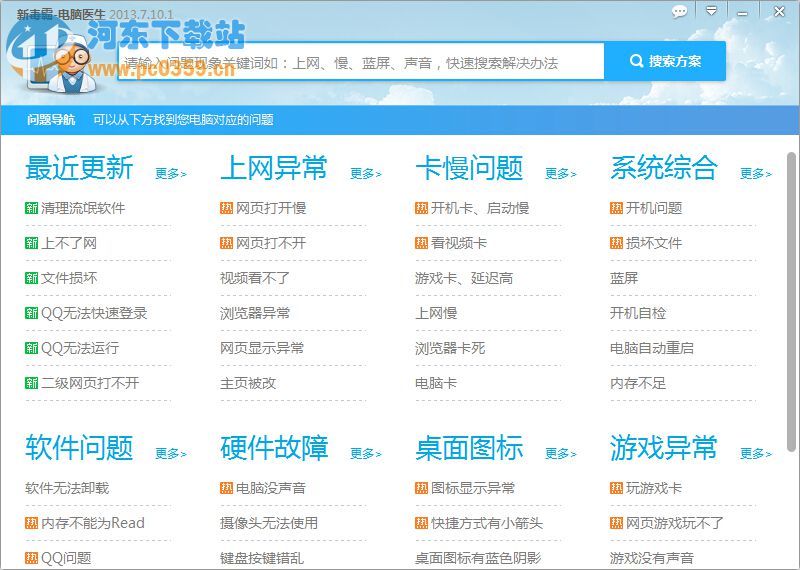800x570 pixels.
Task: Open 电脑自动重启 solution
Action: (x=652, y=348)
